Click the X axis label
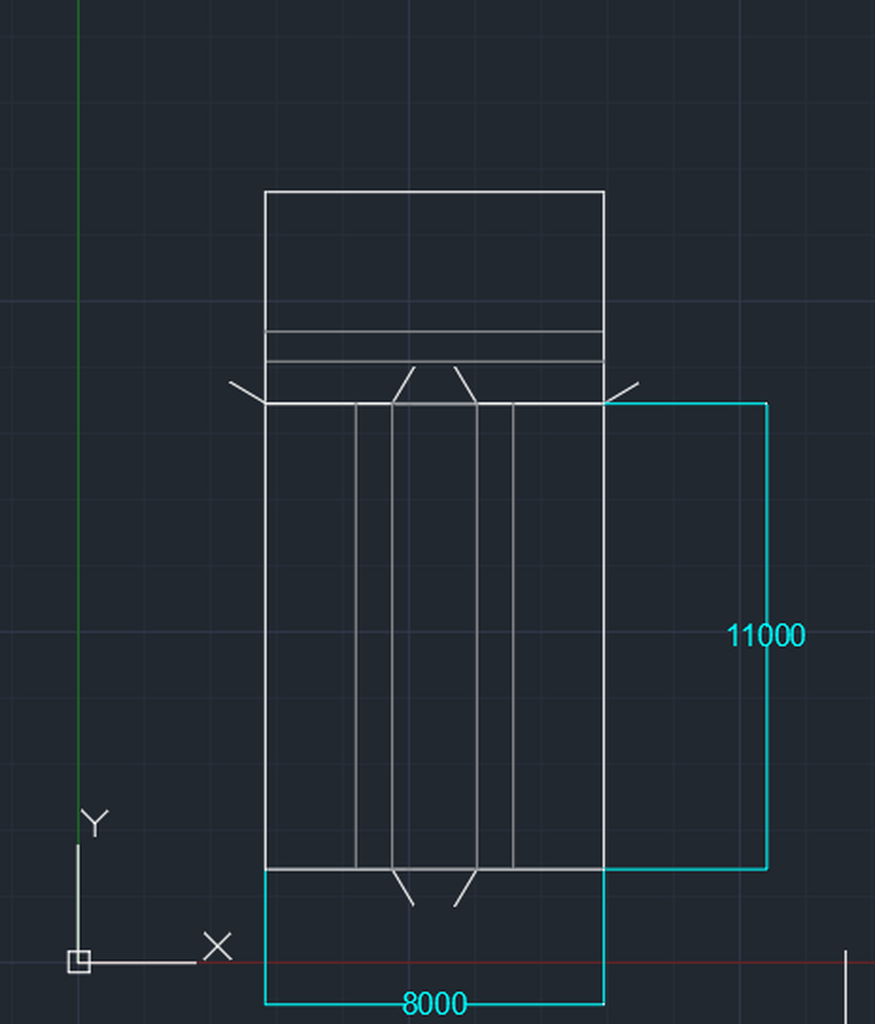The image size is (875, 1024). [x=217, y=946]
